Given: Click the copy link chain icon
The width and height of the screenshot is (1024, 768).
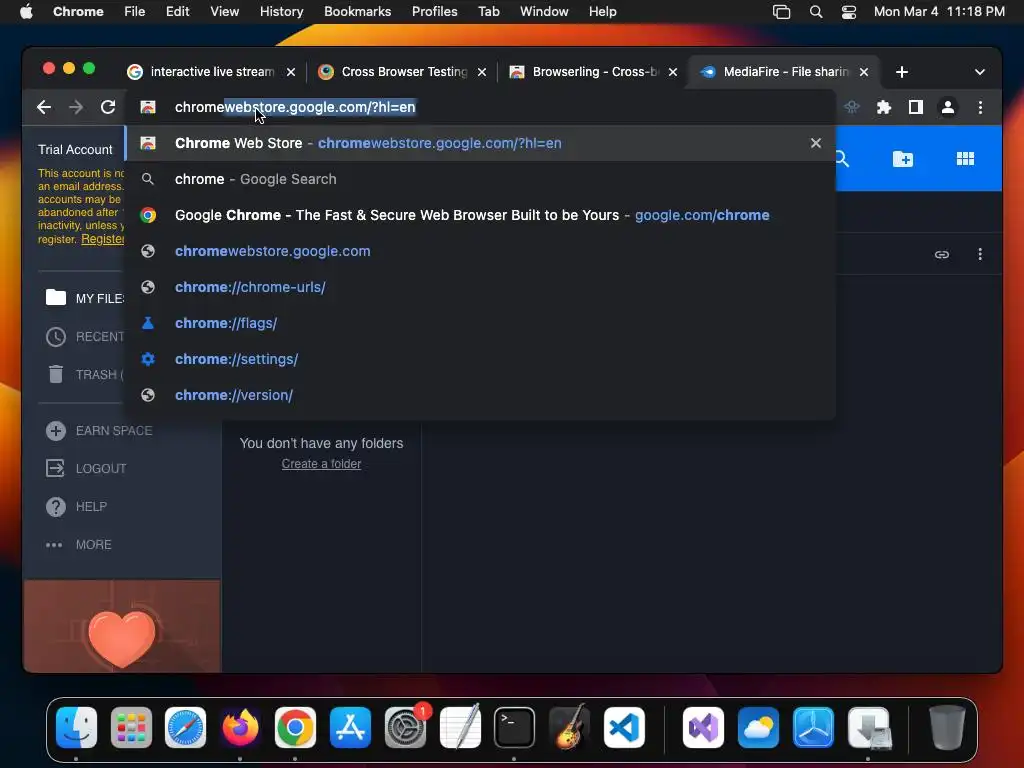Looking at the screenshot, I should tap(942, 254).
